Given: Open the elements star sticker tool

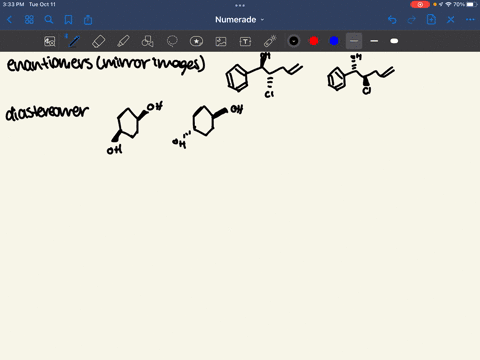Looking at the screenshot, I should coord(196,41).
